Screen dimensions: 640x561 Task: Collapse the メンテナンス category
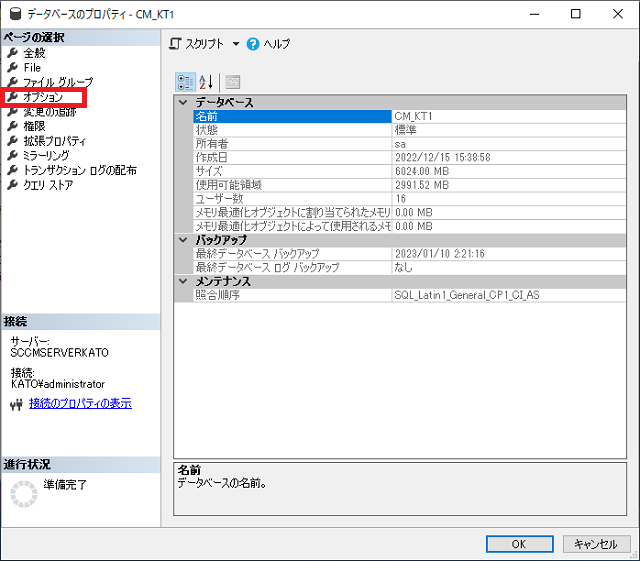pos(183,282)
